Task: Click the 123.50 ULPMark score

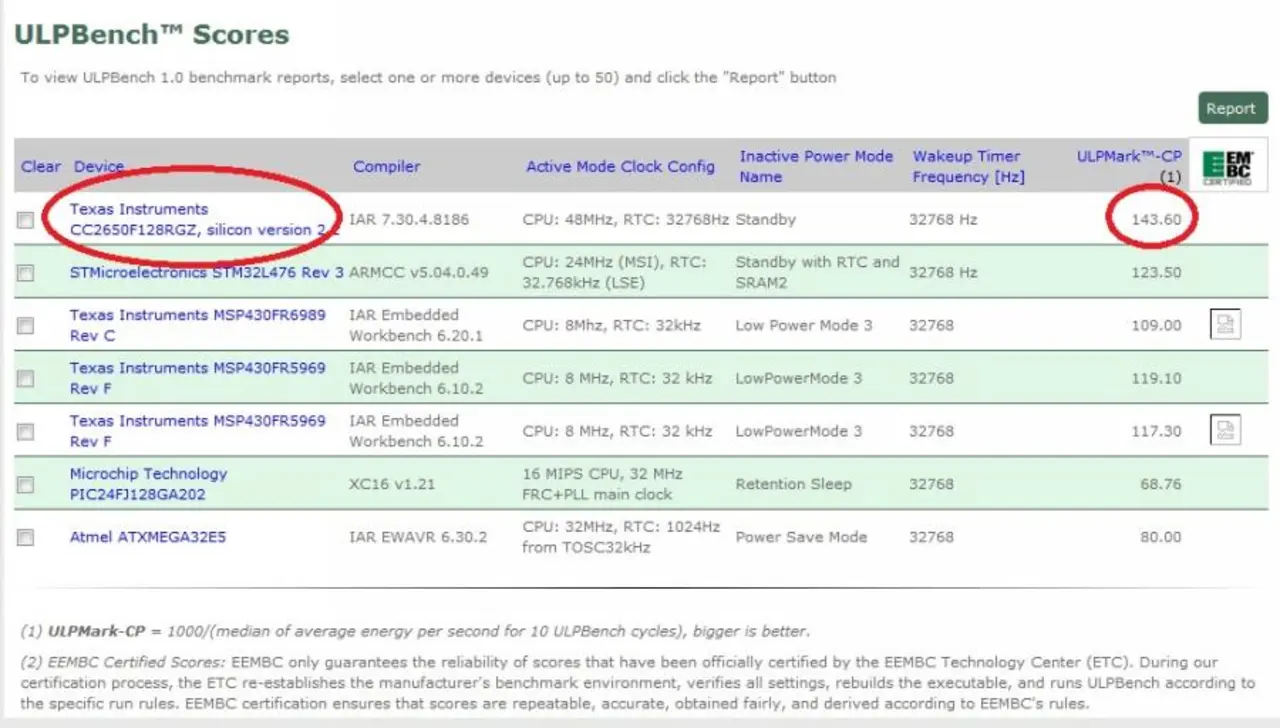Action: pos(1156,272)
